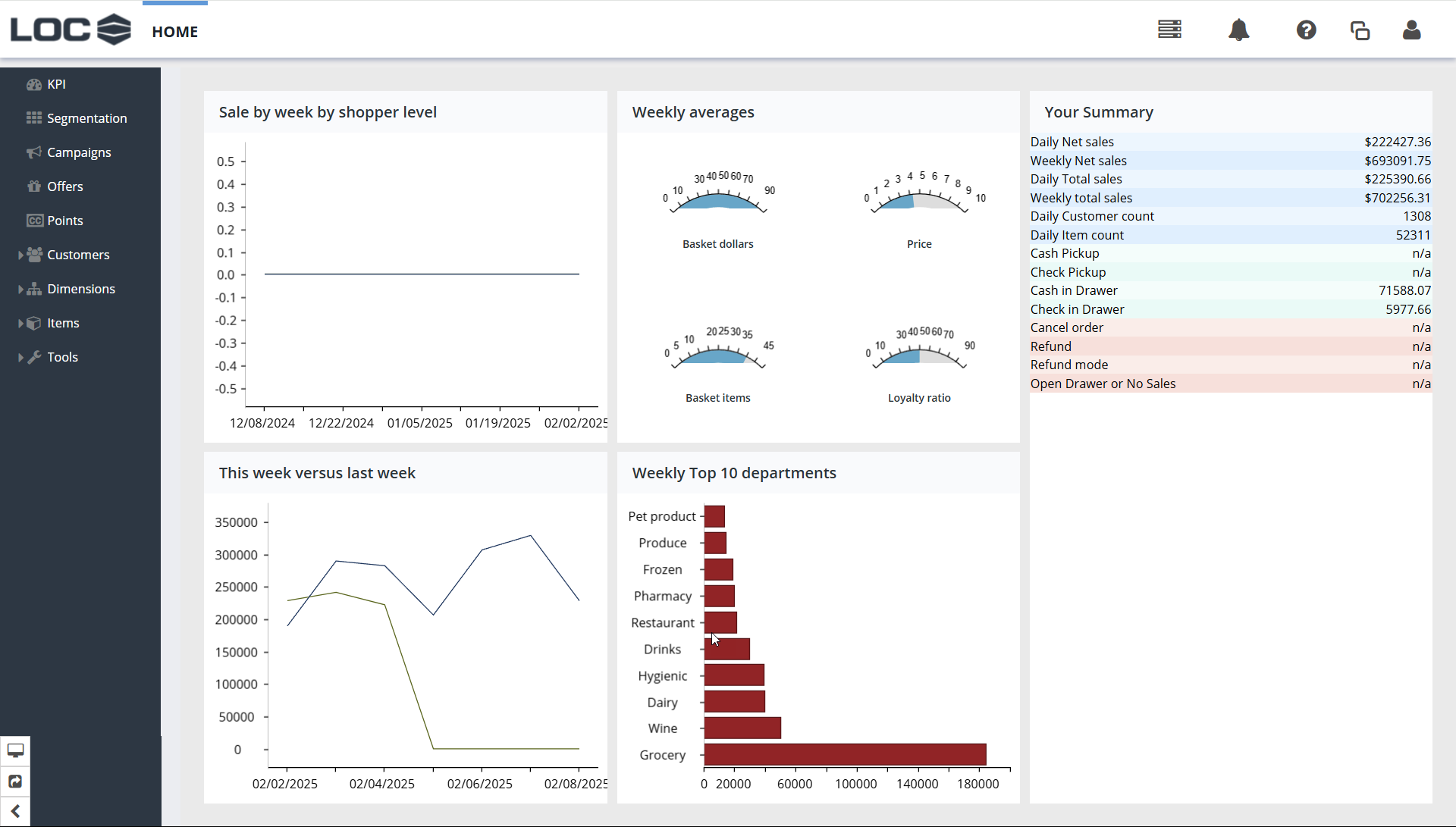Open the server list icon in header

[x=1169, y=30]
